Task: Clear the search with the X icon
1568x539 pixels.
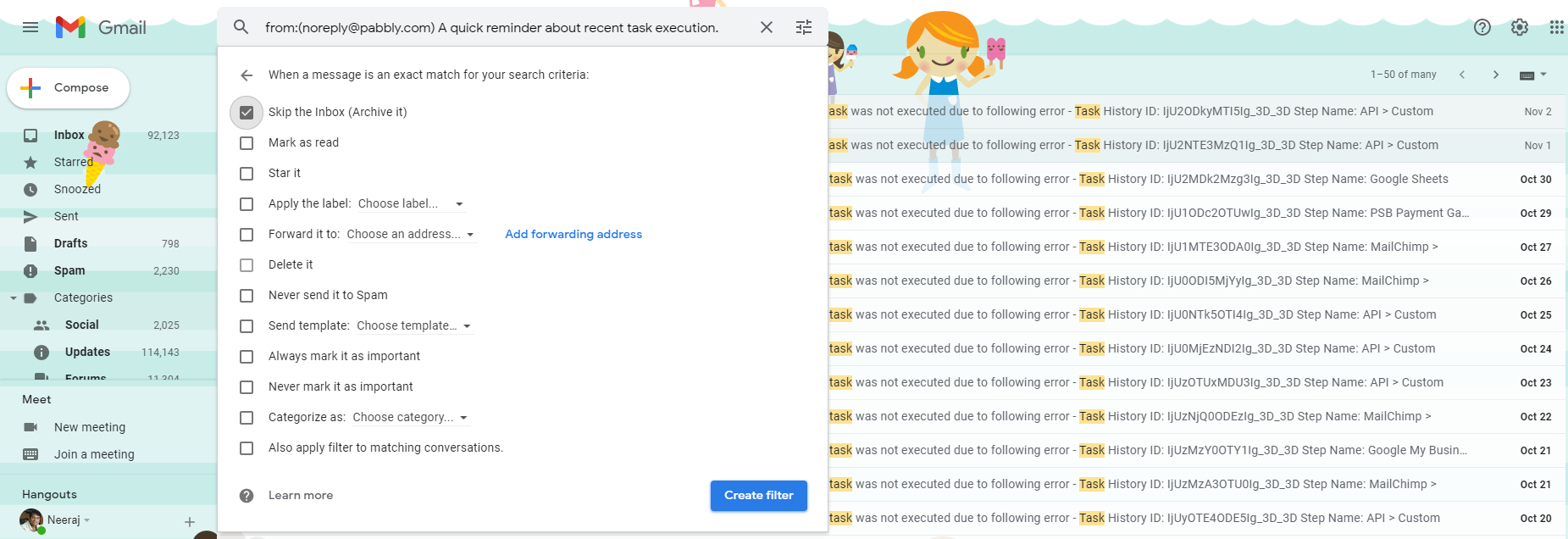Action: [x=767, y=27]
